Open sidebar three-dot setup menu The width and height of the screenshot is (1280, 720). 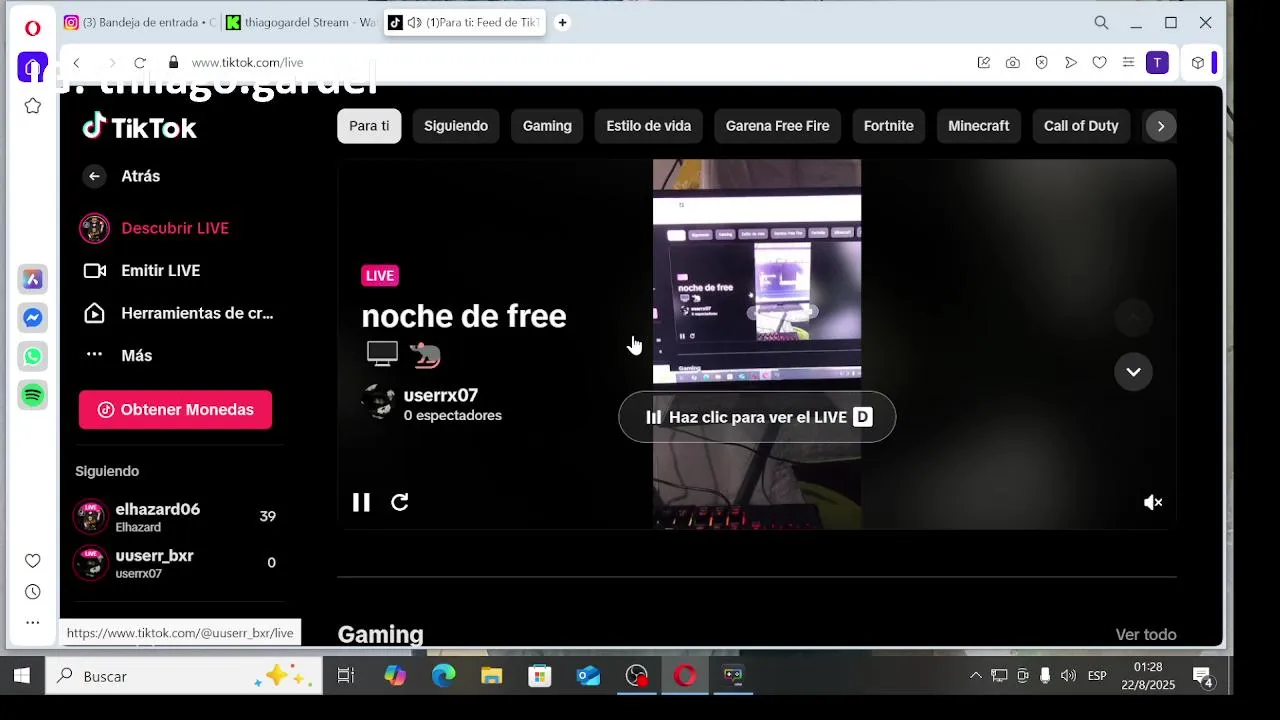coord(33,622)
